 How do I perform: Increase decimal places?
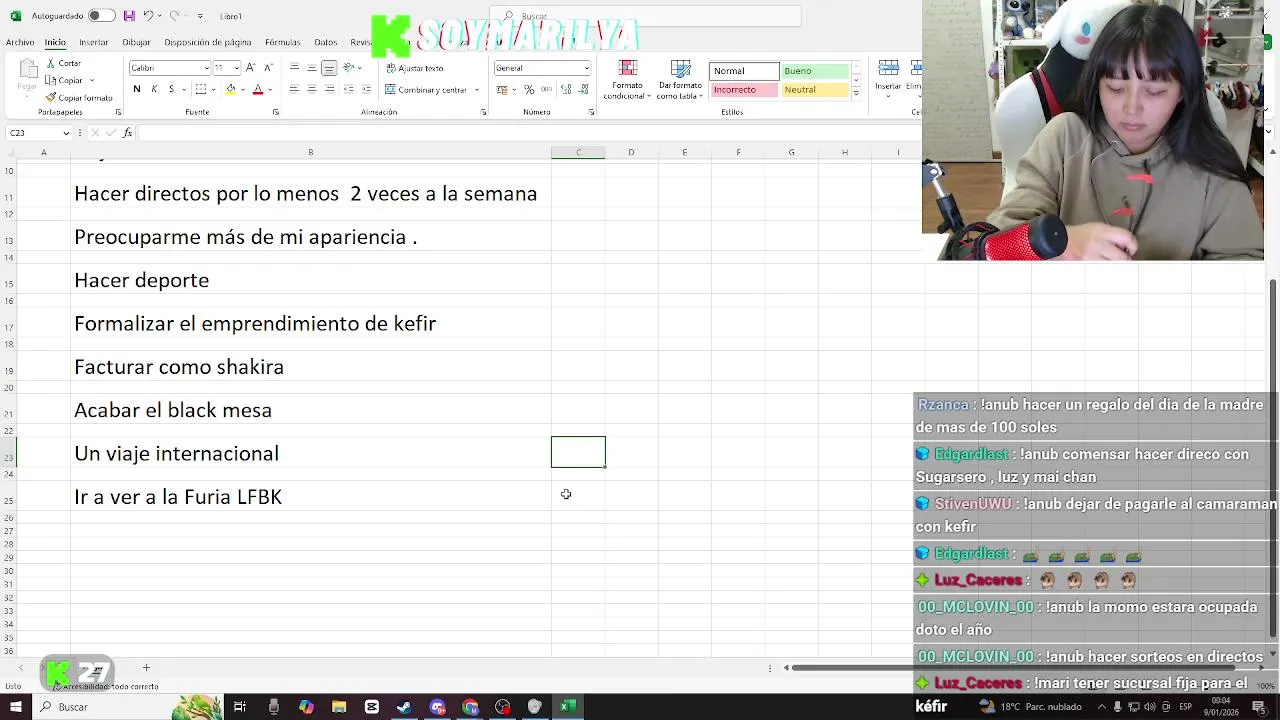pyautogui.click(x=567, y=89)
